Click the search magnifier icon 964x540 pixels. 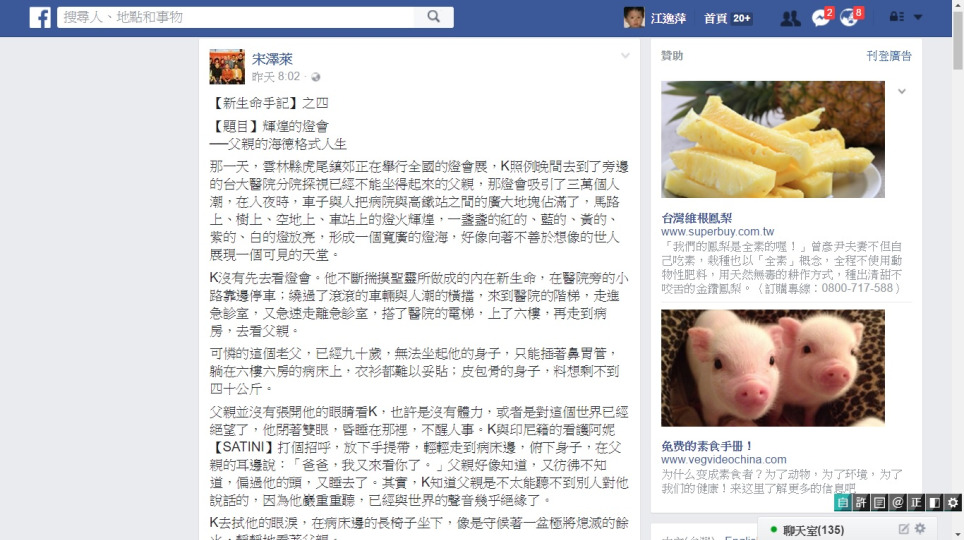(x=433, y=17)
